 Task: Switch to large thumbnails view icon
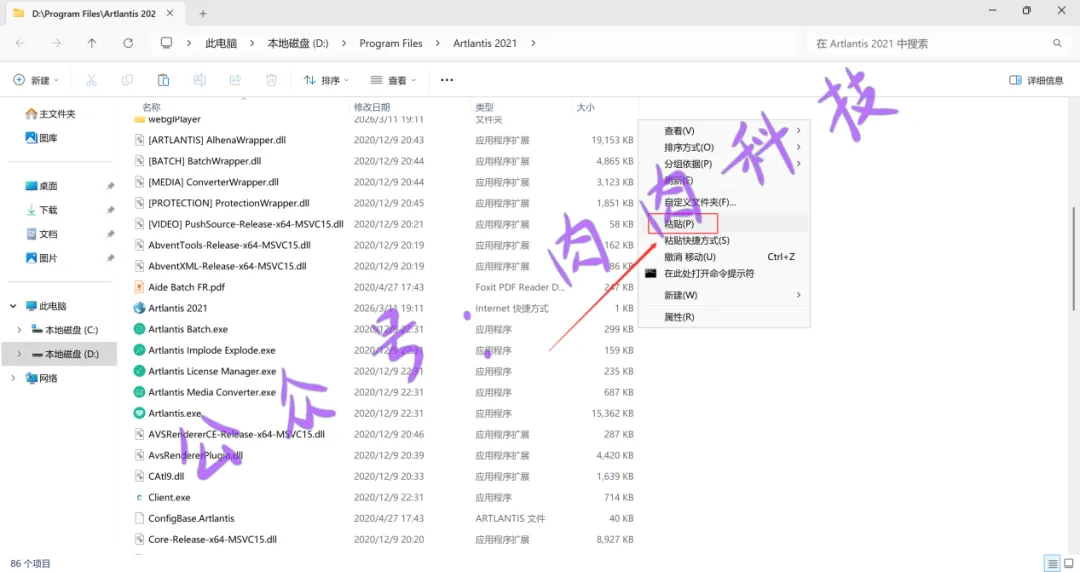1069,563
